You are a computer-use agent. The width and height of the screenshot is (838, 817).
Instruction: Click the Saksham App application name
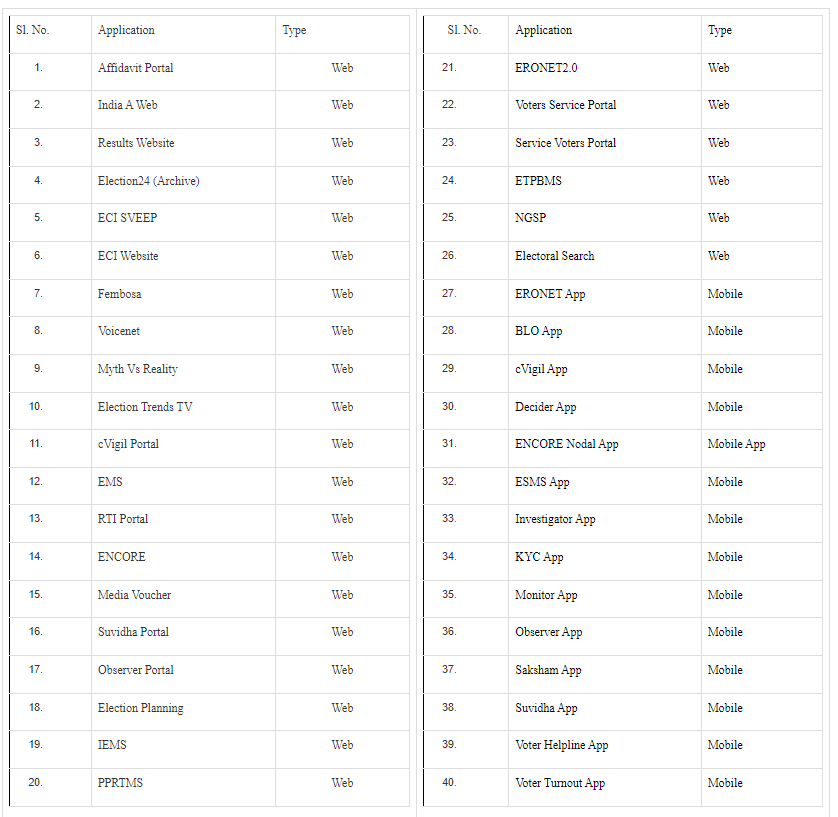548,670
